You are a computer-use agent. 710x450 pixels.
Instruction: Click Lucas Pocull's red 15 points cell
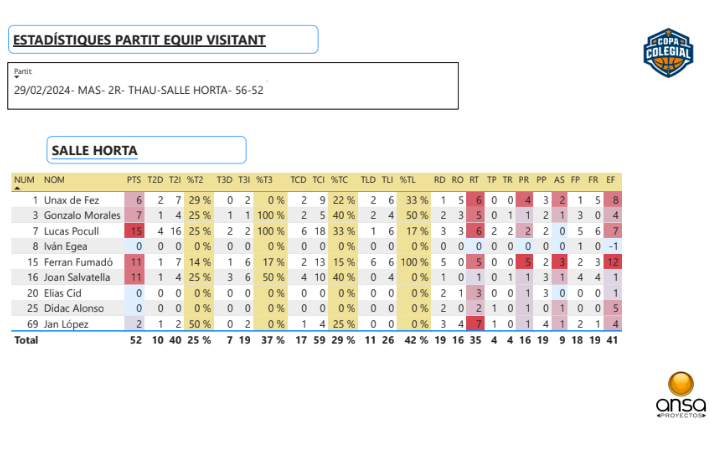pos(135,231)
